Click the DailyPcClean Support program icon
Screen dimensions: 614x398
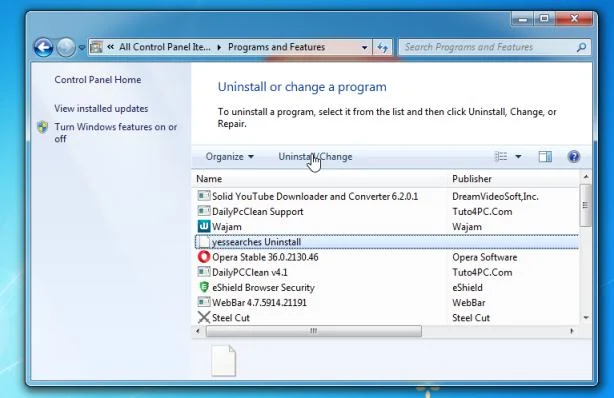[x=204, y=211]
